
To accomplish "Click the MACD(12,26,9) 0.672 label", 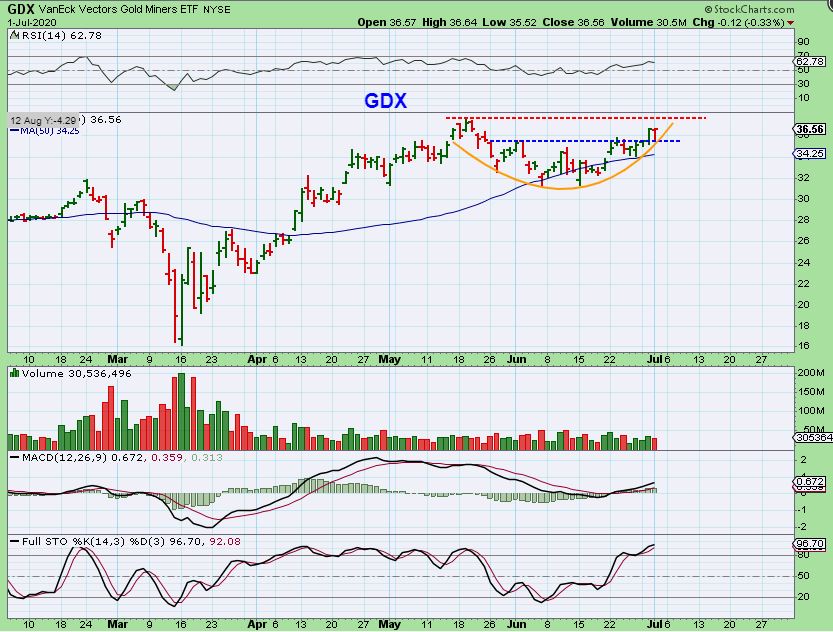I will coord(82,457).
